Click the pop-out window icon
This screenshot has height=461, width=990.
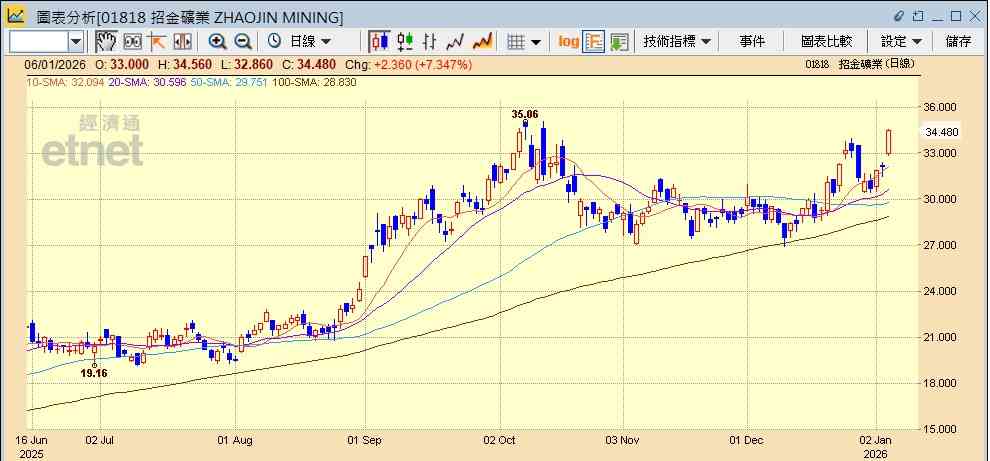[919, 16]
